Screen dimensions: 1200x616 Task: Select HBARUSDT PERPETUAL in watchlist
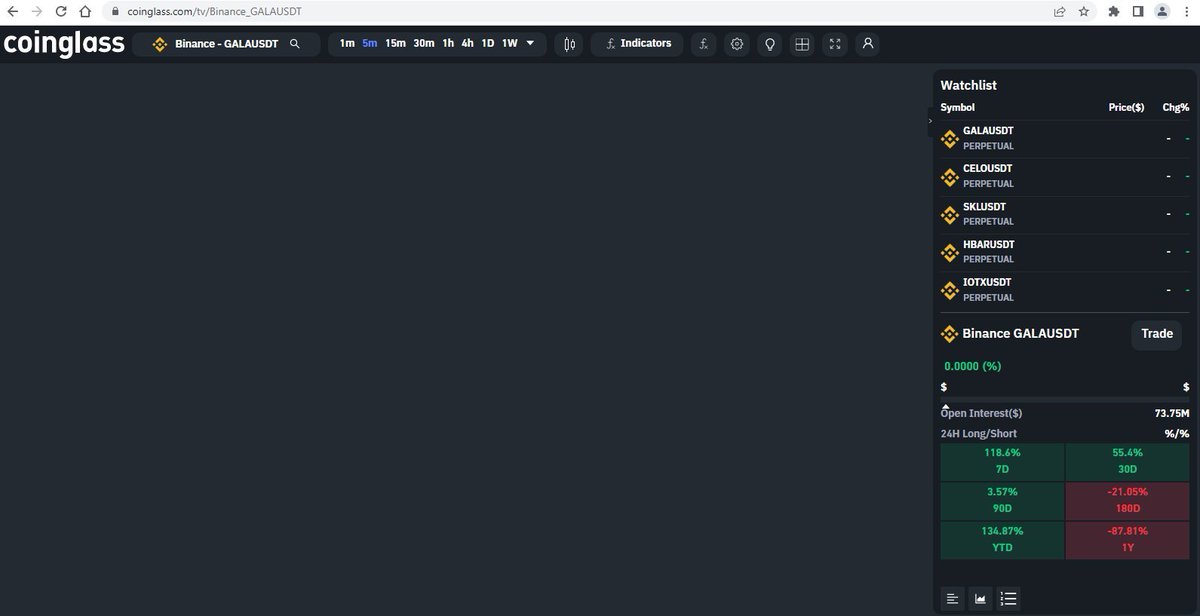(1065, 253)
